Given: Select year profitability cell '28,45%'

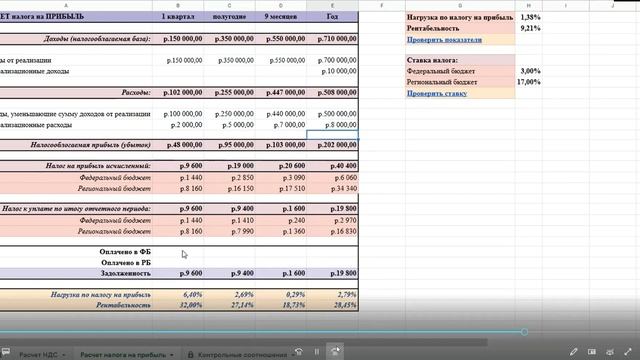Looking at the screenshot, I should 332,305.
